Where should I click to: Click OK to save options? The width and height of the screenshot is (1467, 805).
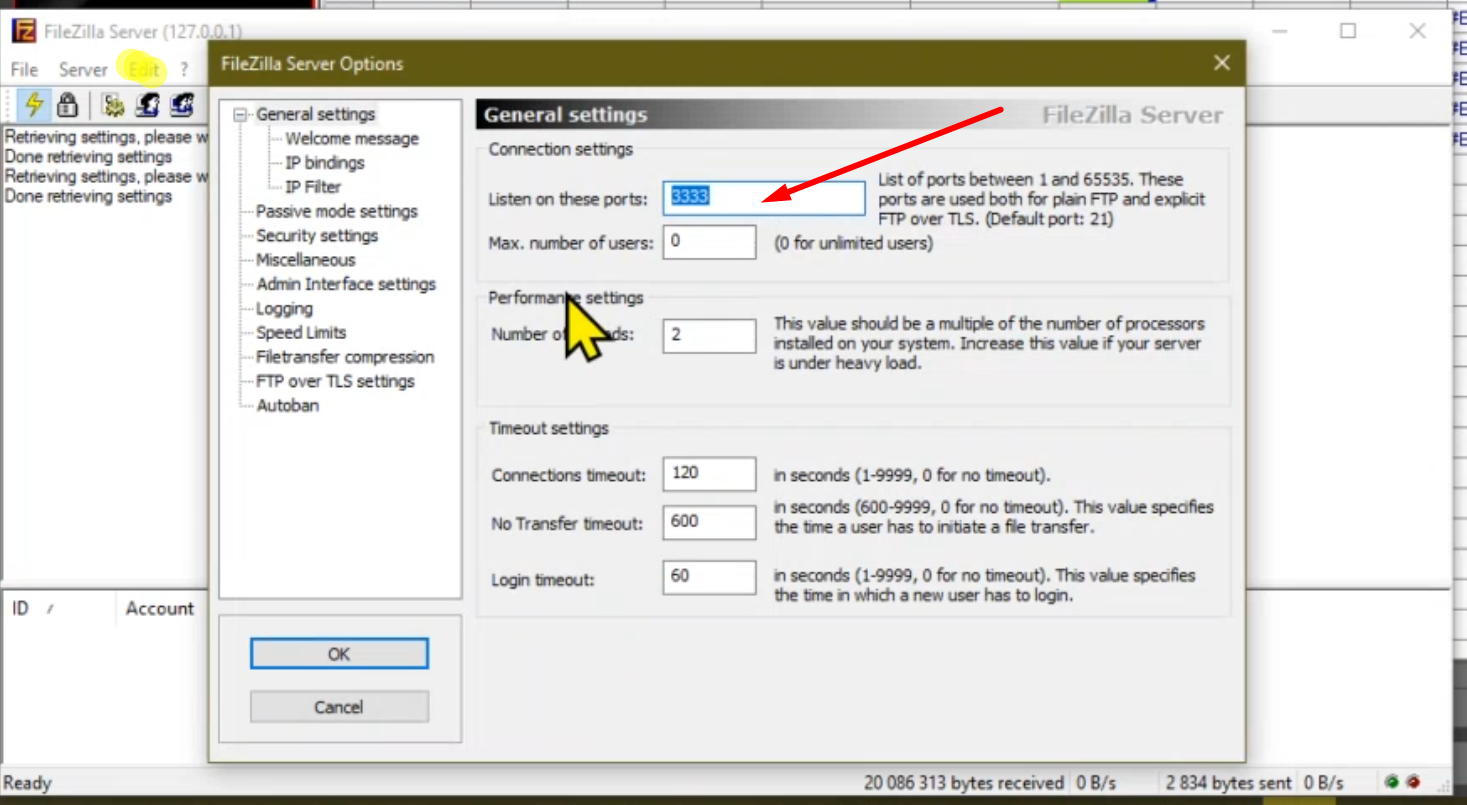(x=338, y=653)
